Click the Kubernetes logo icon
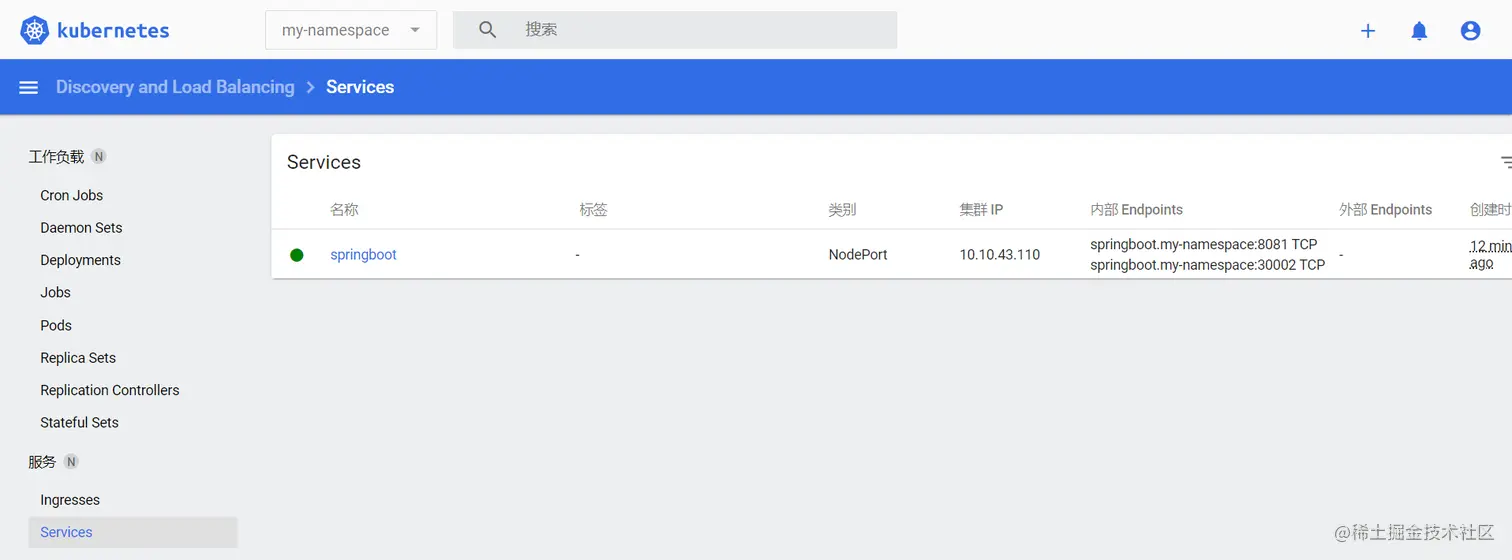Screen dimensions: 1512x560 [x=35, y=30]
